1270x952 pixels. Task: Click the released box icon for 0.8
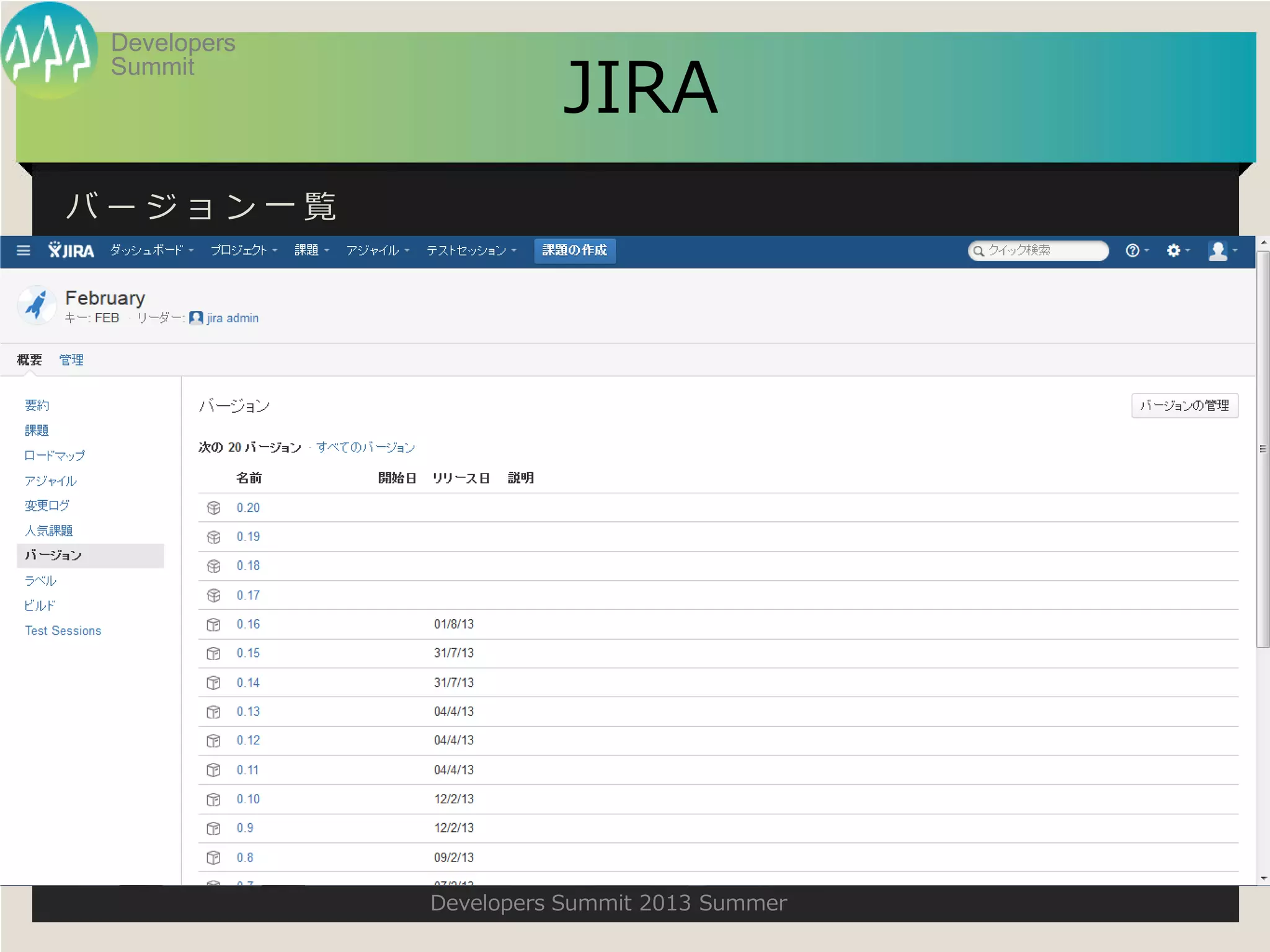coord(213,858)
